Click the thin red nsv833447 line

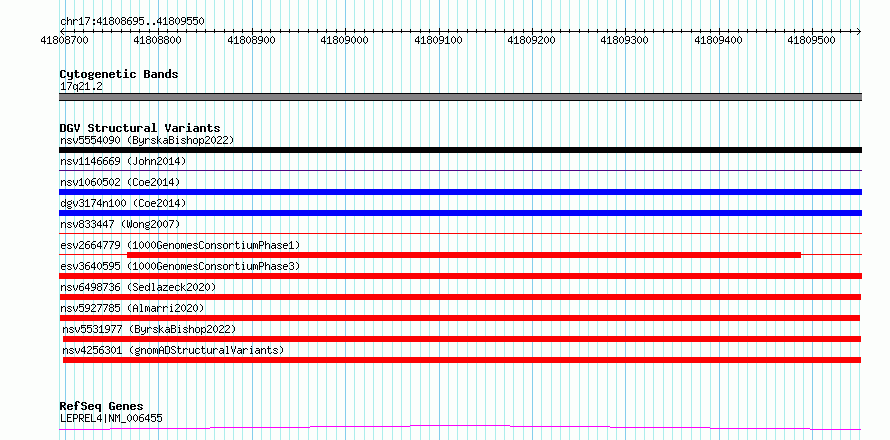(x=460, y=233)
